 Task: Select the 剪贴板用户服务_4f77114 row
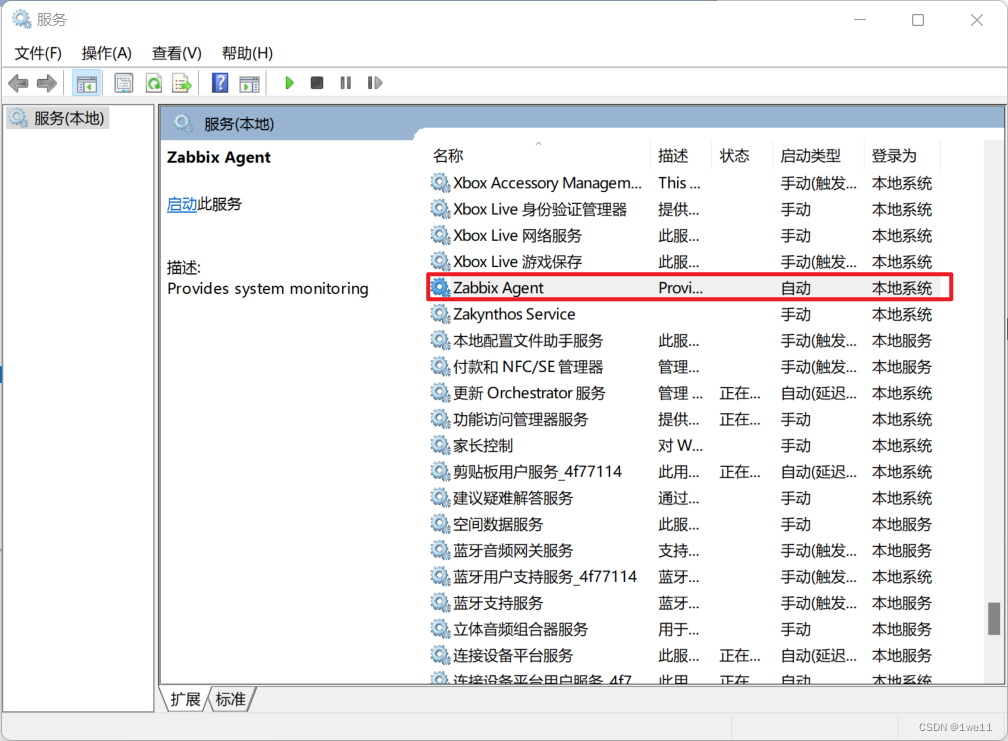click(x=685, y=471)
